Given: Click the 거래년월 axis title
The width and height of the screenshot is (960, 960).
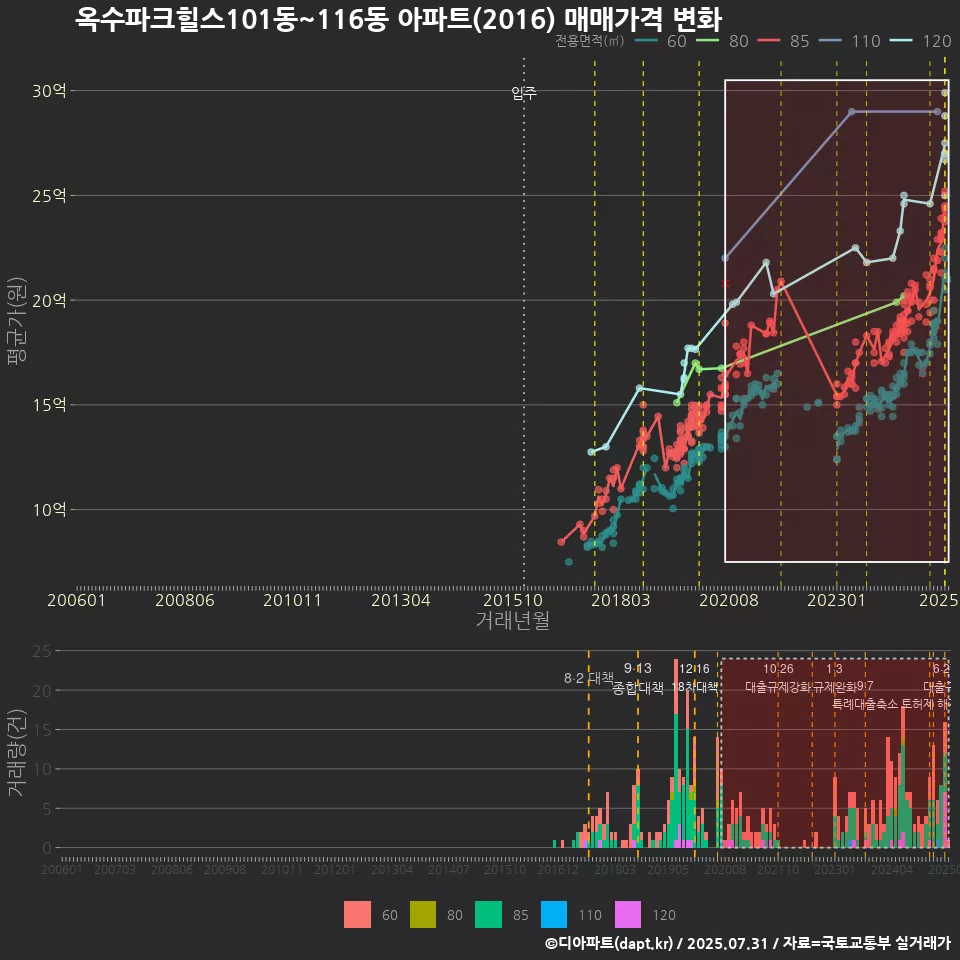Looking at the screenshot, I should [512, 620].
